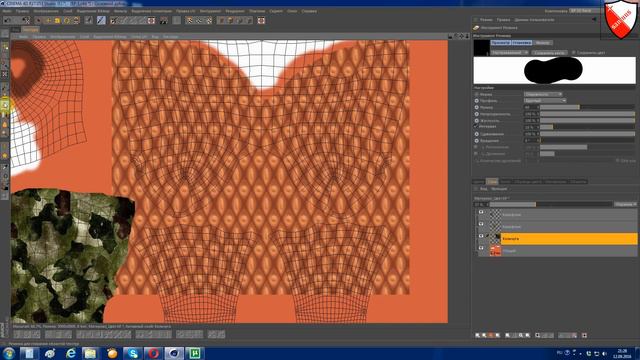Open the Справка menu in the main menu bar

coord(309,11)
